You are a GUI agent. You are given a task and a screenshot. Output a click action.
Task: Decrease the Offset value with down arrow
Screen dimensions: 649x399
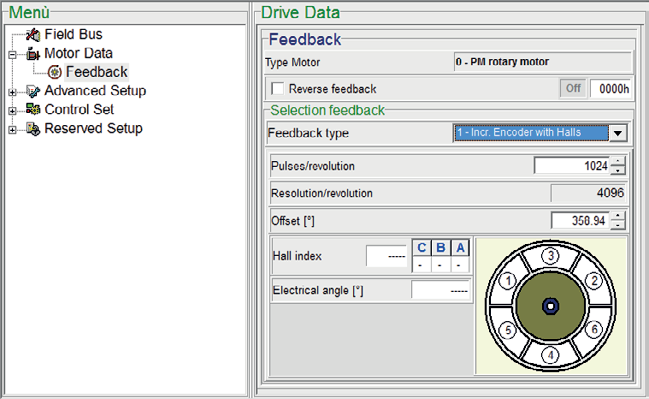(618, 225)
